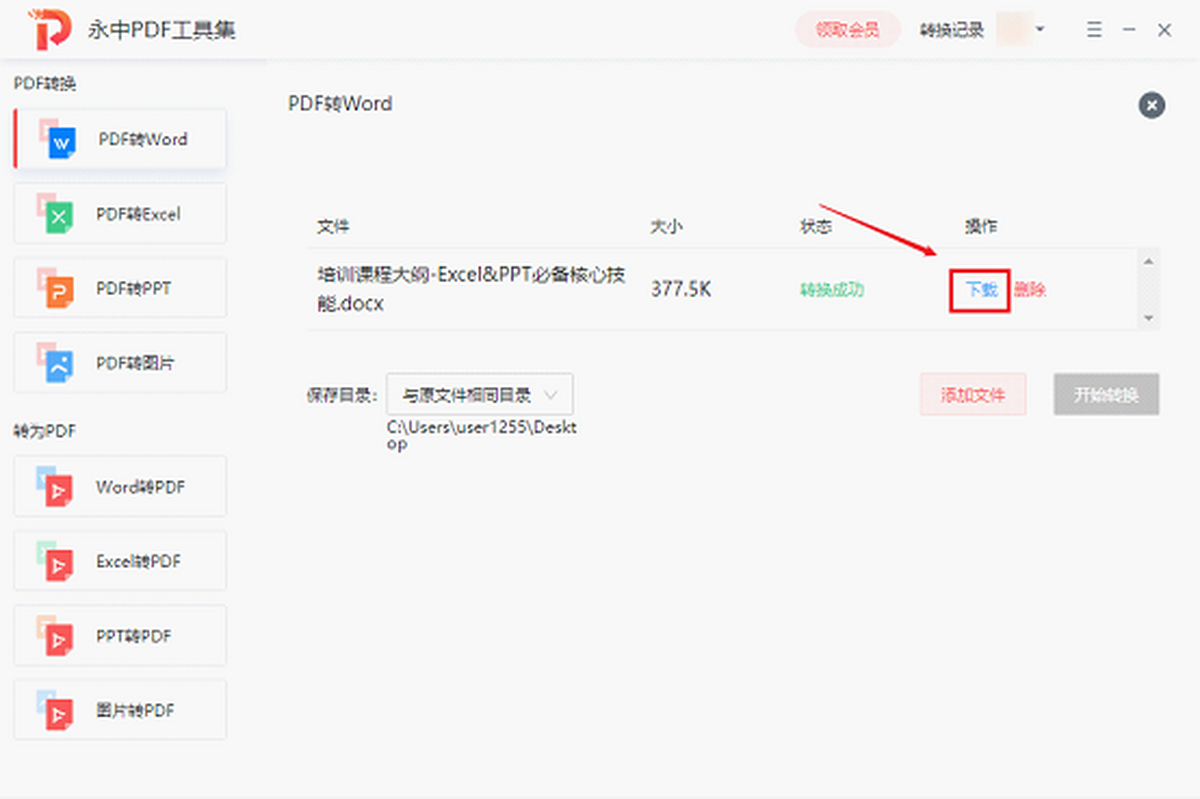This screenshot has height=799, width=1200.
Task: Click the 永中PDF工具集 logo
Action: [51, 30]
